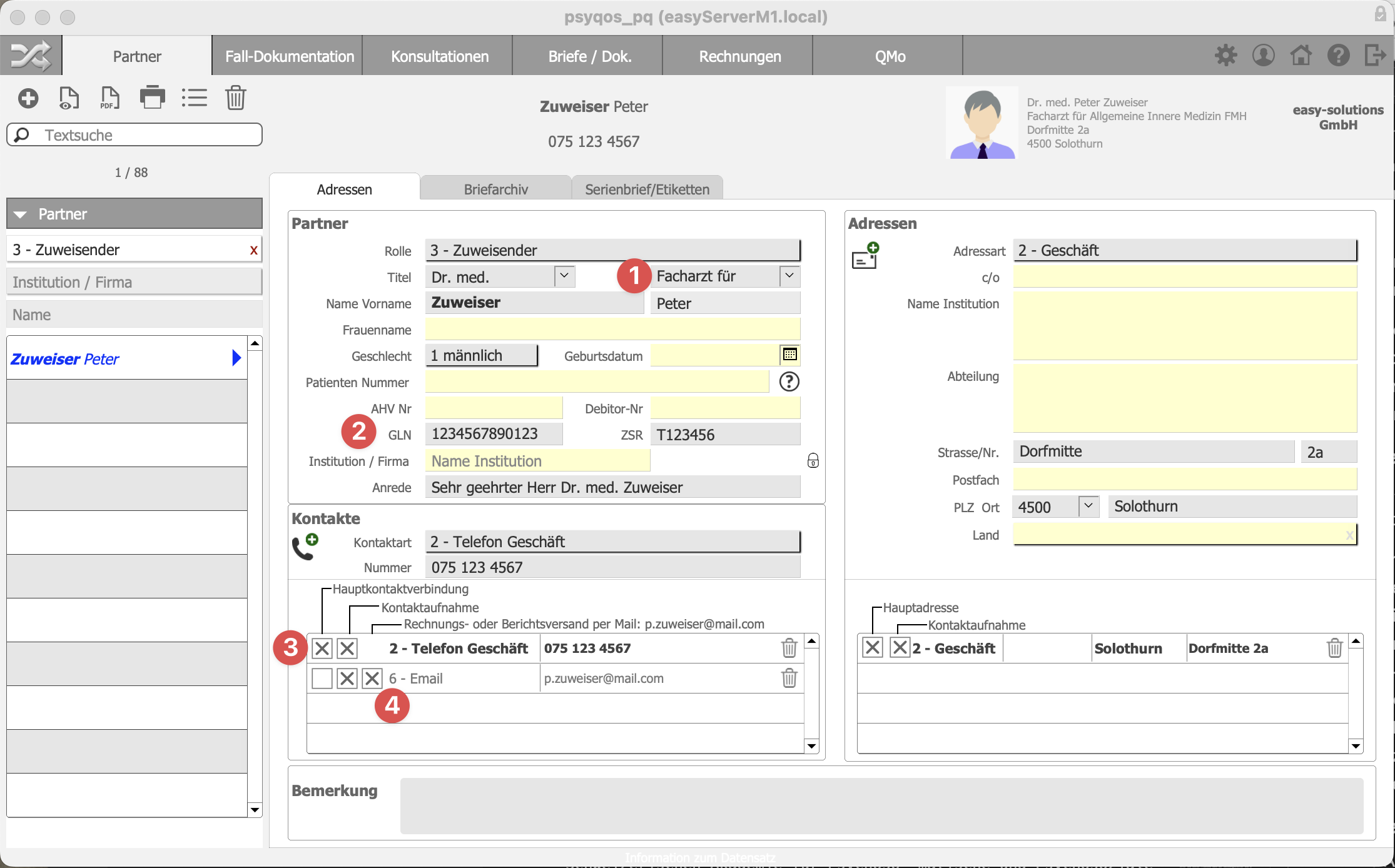Print the current partner record

pos(152,97)
